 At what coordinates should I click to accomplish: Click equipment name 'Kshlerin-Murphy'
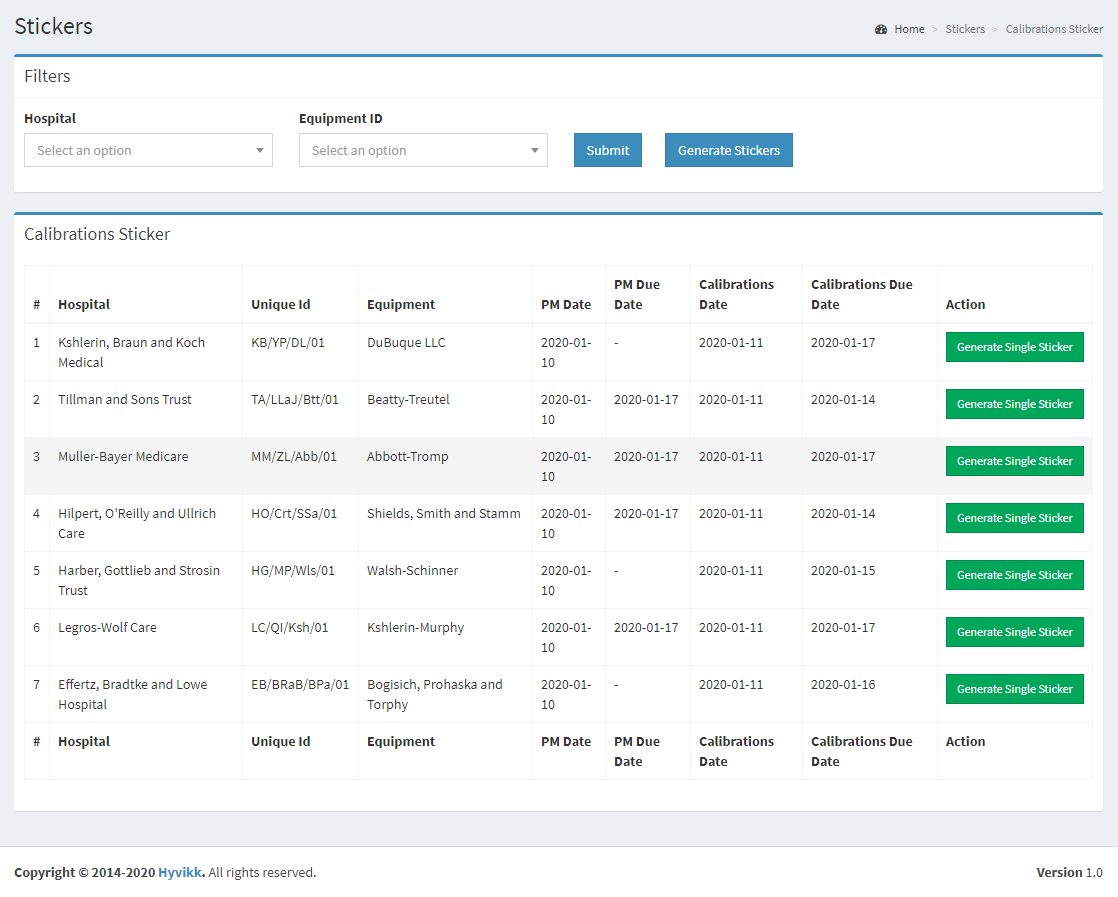pyautogui.click(x=415, y=627)
